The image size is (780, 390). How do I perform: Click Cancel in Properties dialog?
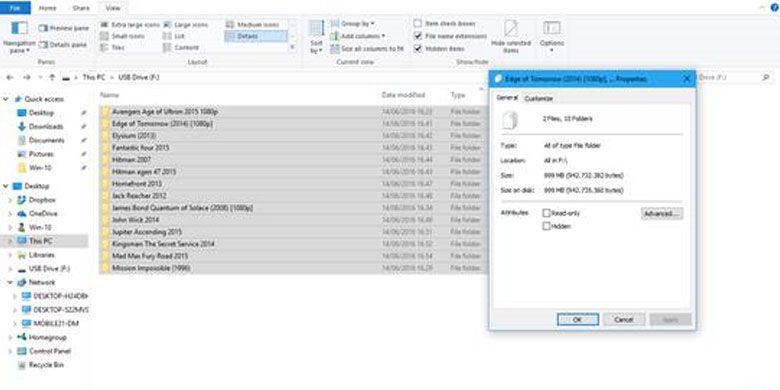[x=624, y=319]
